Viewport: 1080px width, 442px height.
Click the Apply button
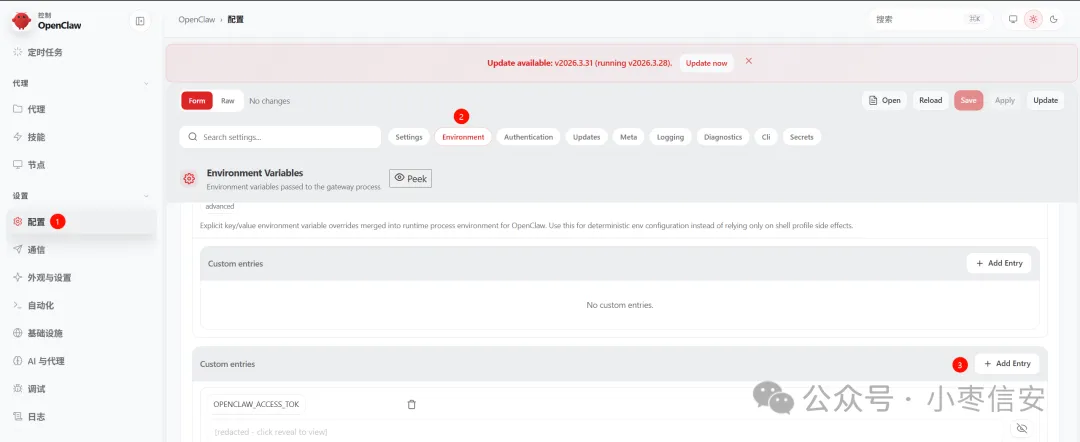(1005, 101)
